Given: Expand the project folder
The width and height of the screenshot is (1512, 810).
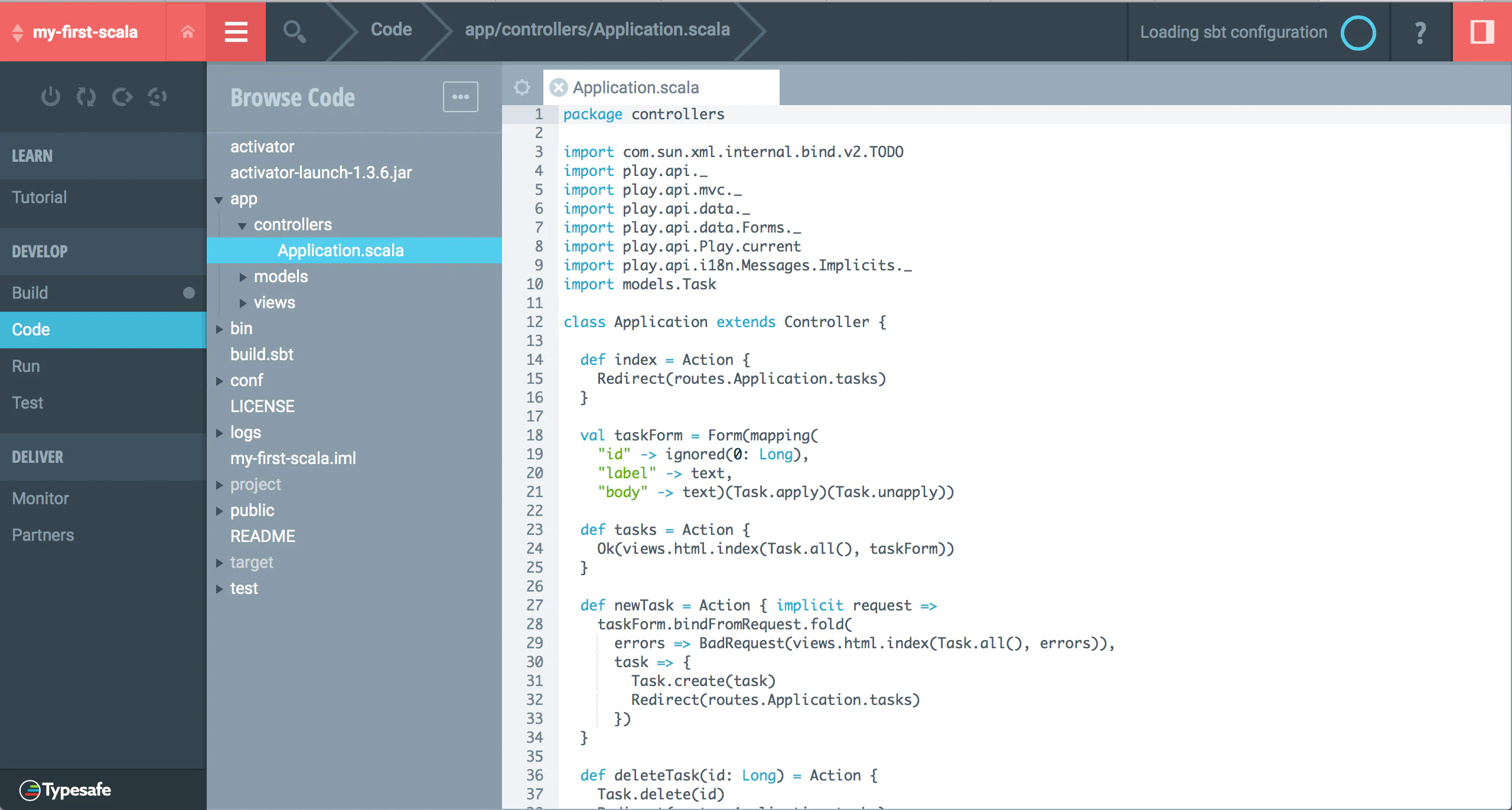Looking at the screenshot, I should 219,485.
